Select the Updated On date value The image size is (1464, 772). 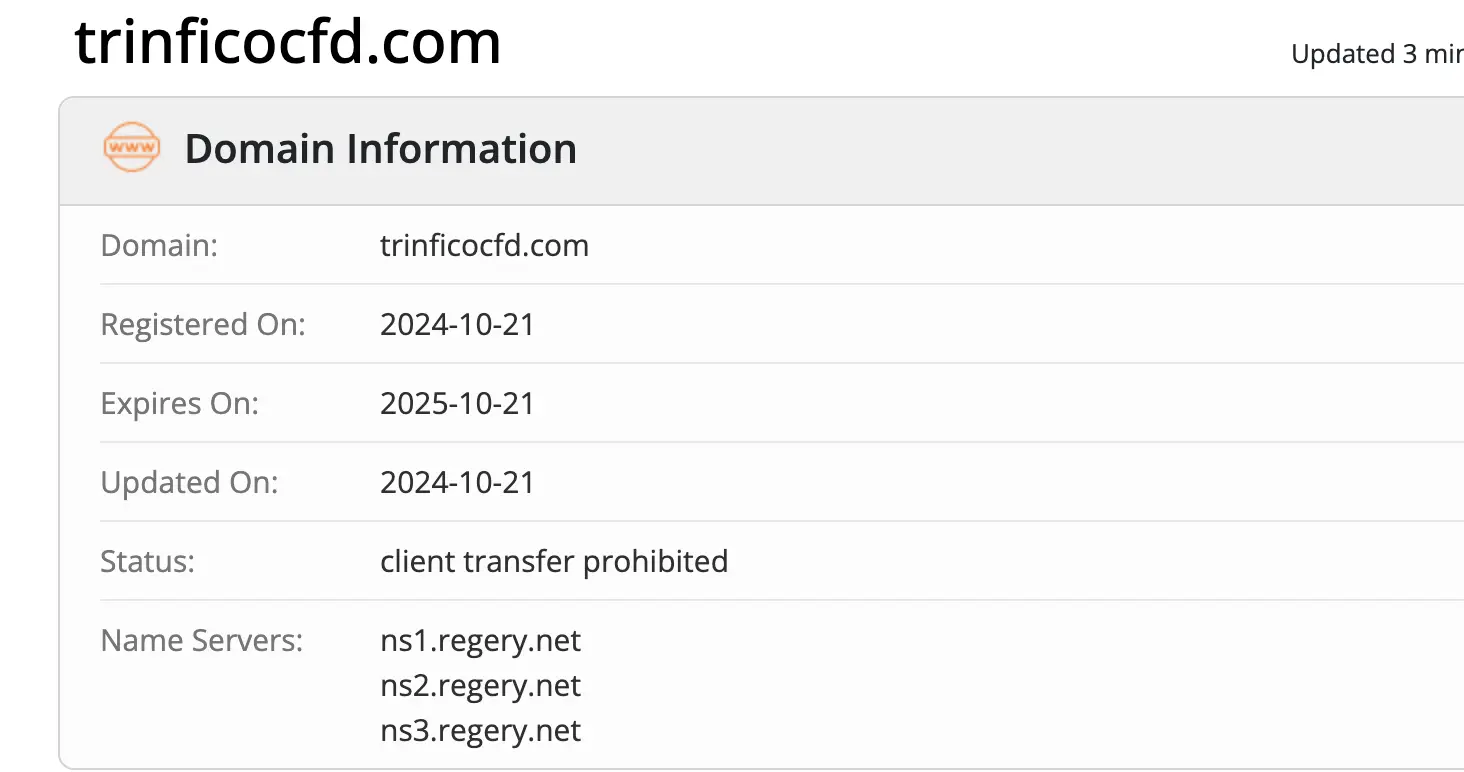click(x=457, y=482)
